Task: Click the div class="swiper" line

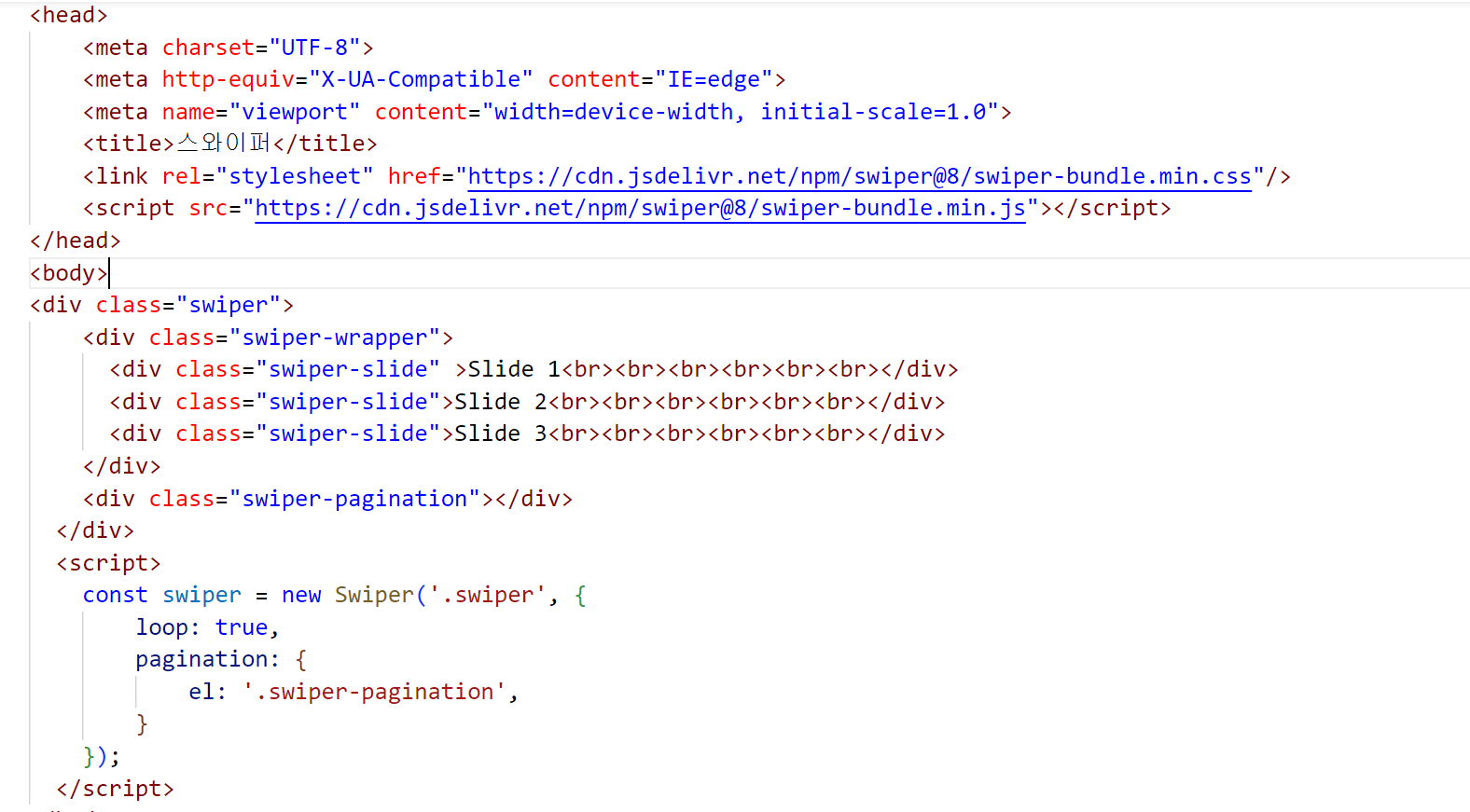Action: pyautogui.click(x=162, y=305)
